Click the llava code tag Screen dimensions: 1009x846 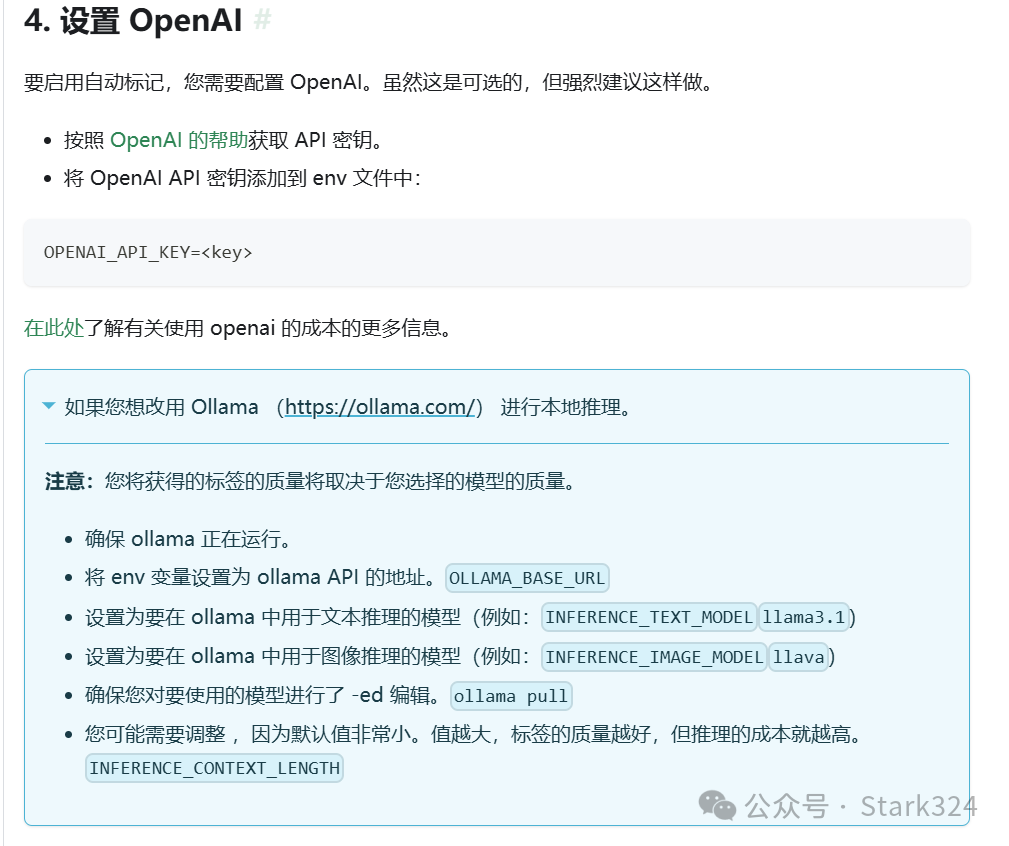click(799, 657)
